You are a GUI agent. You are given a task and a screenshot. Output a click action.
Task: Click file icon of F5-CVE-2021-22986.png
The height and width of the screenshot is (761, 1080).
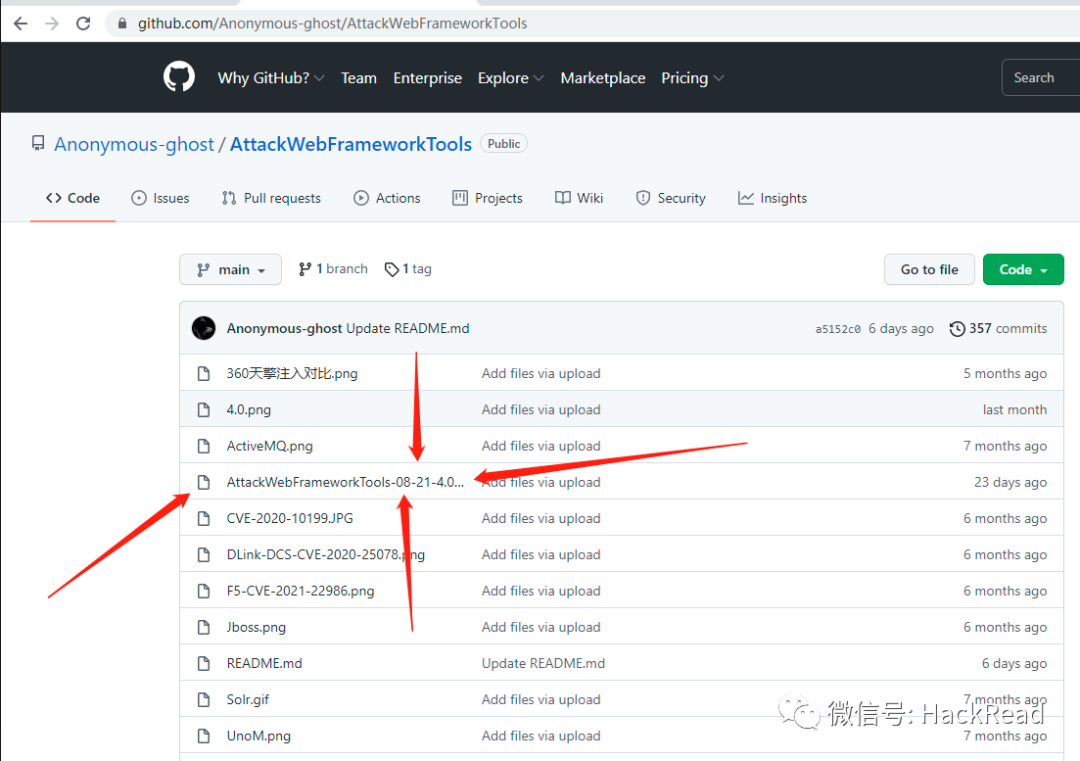click(203, 591)
